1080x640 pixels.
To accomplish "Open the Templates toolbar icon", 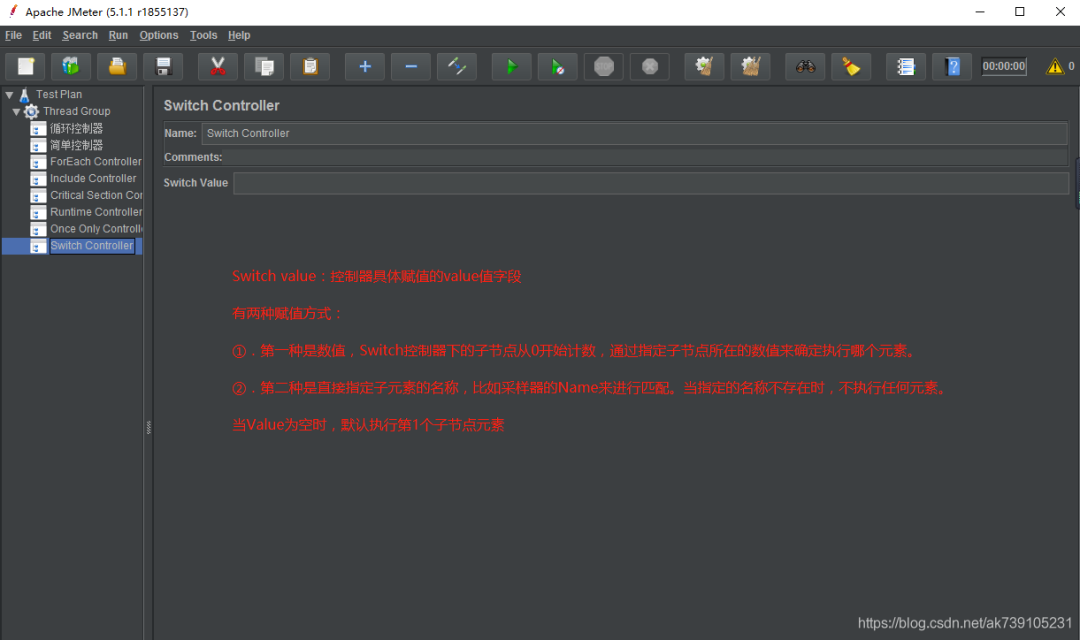I will click(70, 66).
